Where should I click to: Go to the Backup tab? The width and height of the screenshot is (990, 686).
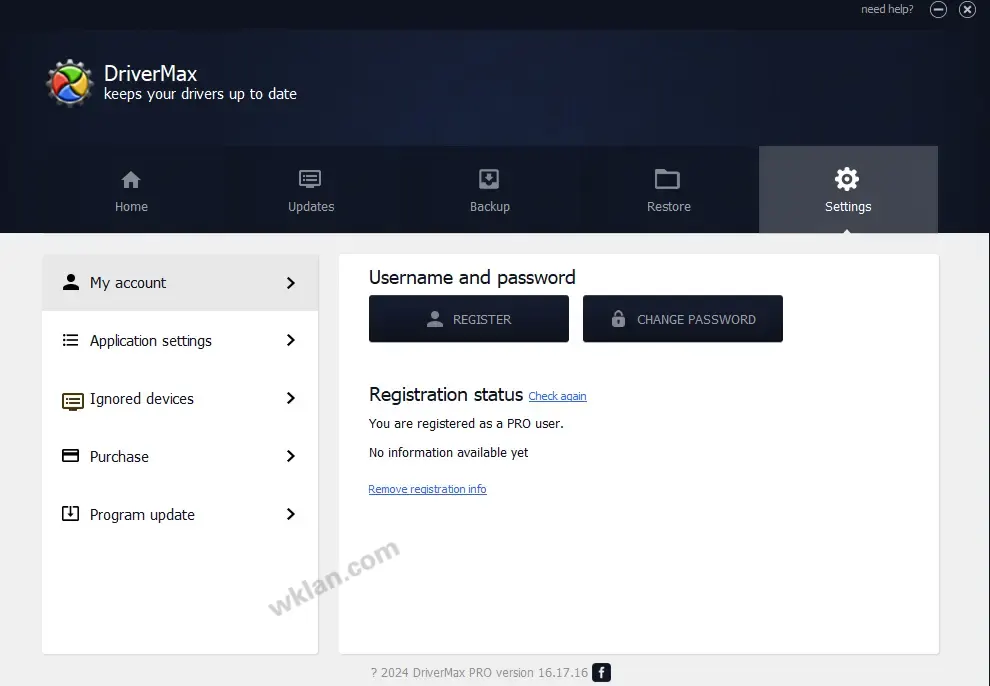tap(490, 190)
